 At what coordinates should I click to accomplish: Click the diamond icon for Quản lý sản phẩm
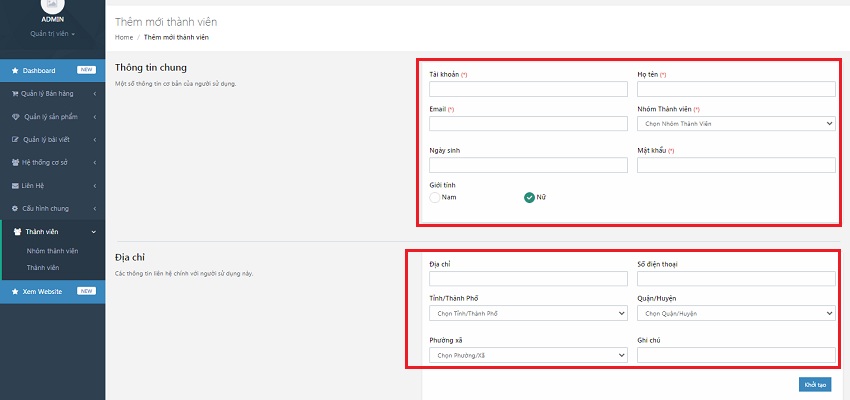coord(15,117)
